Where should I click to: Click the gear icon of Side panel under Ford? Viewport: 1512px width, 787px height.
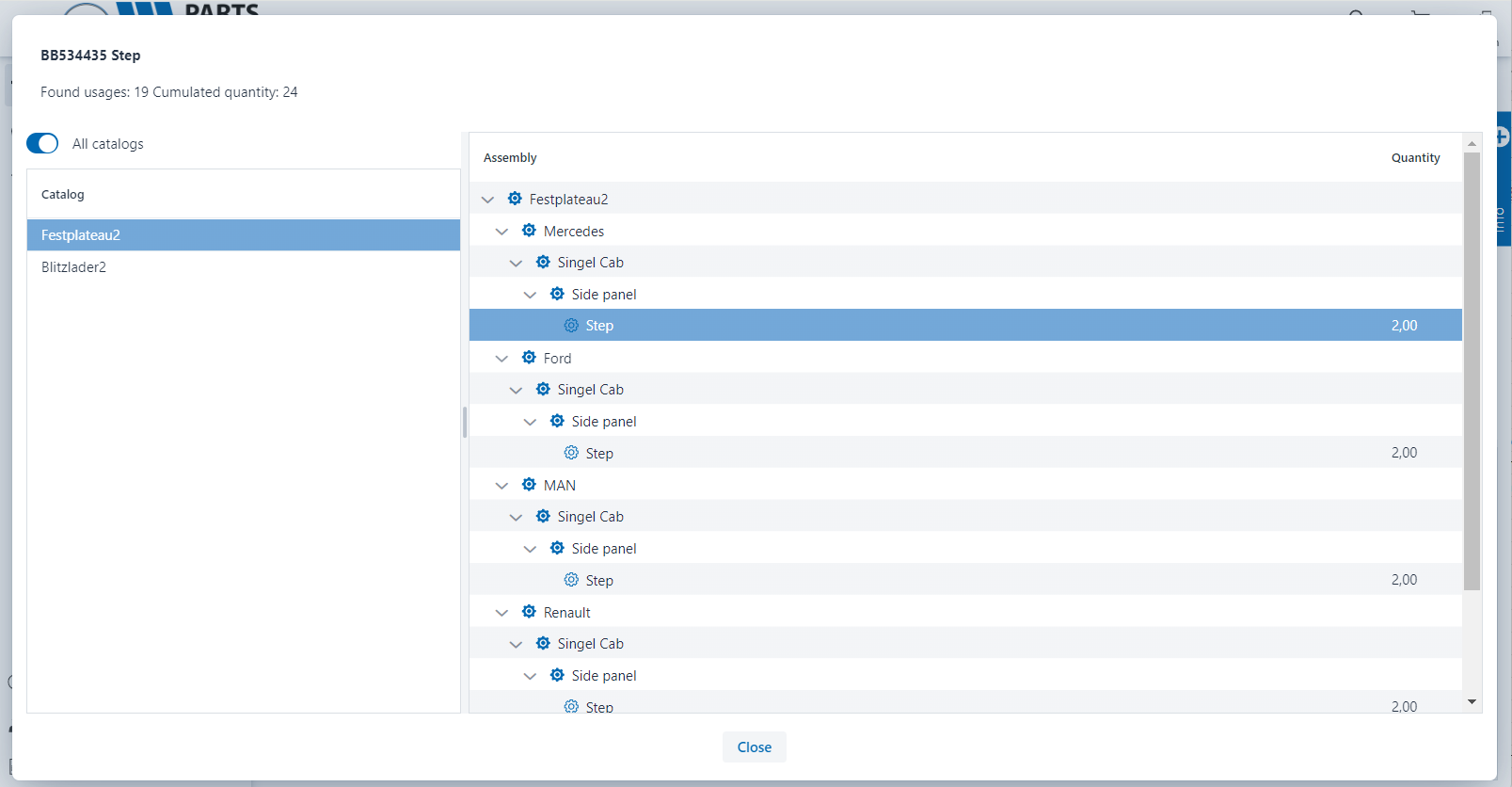557,421
